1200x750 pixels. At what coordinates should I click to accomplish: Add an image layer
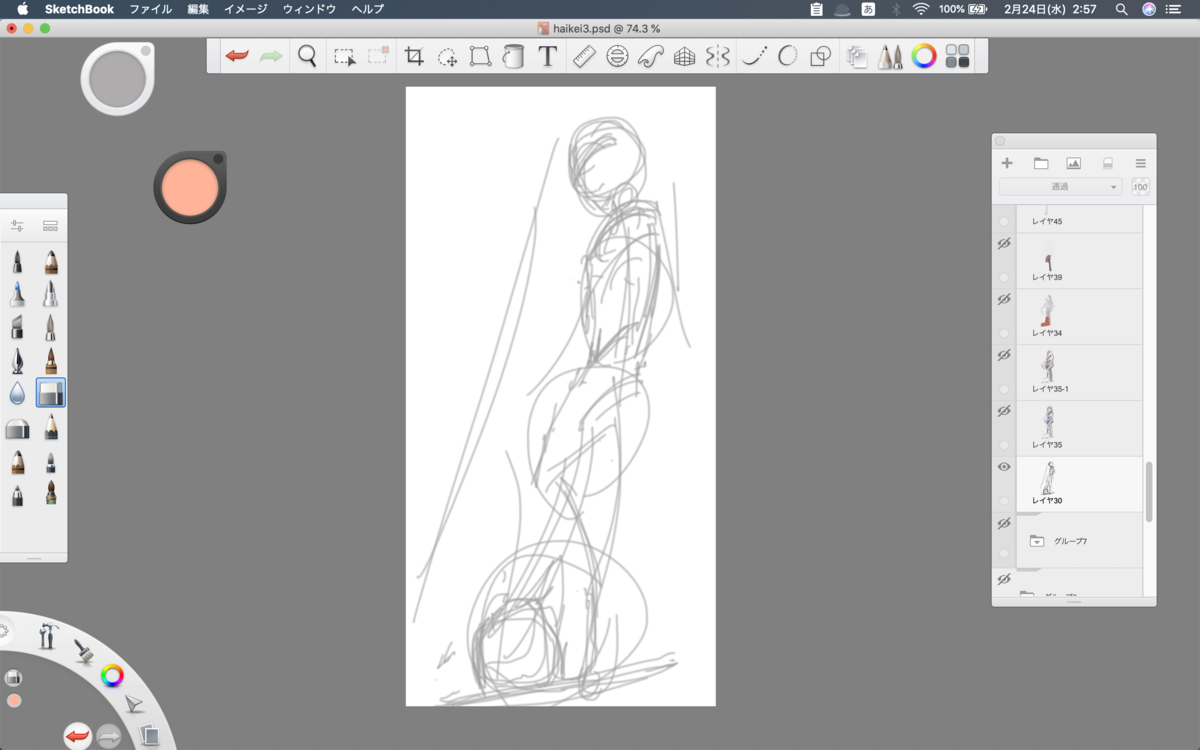1073,163
